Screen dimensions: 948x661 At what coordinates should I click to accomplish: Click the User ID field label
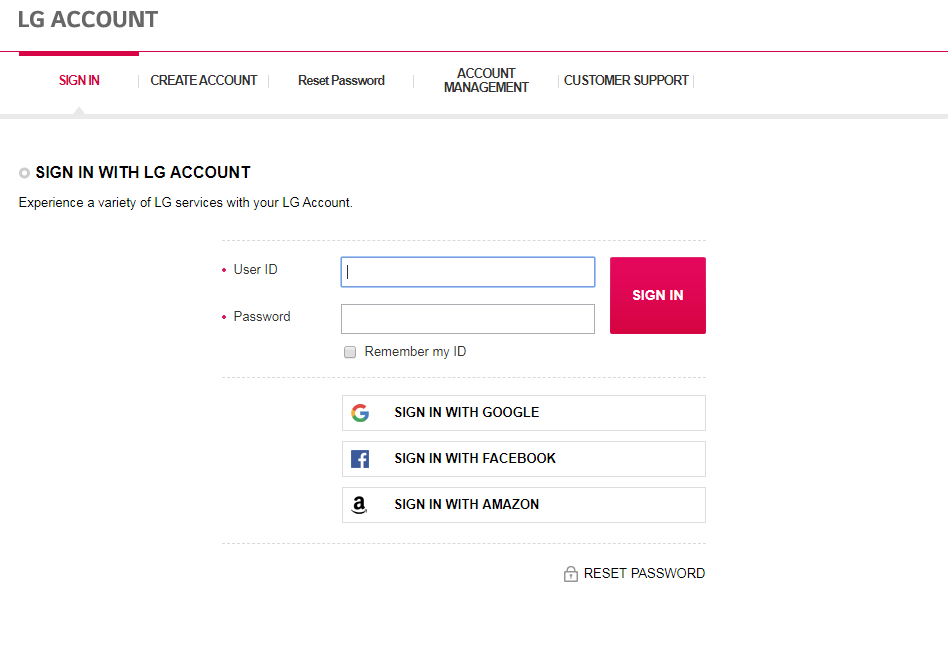coord(255,269)
